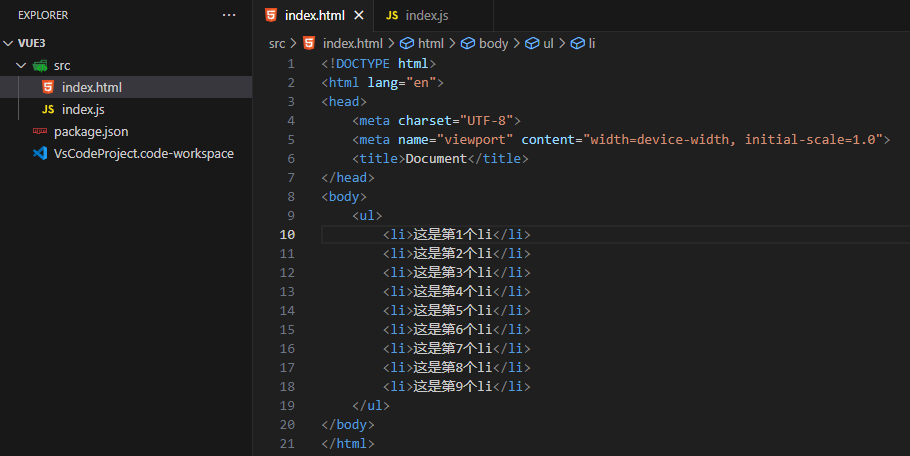Click the content attribute value on line 5
The width and height of the screenshot is (910, 456).
pyautogui.click(x=733, y=140)
